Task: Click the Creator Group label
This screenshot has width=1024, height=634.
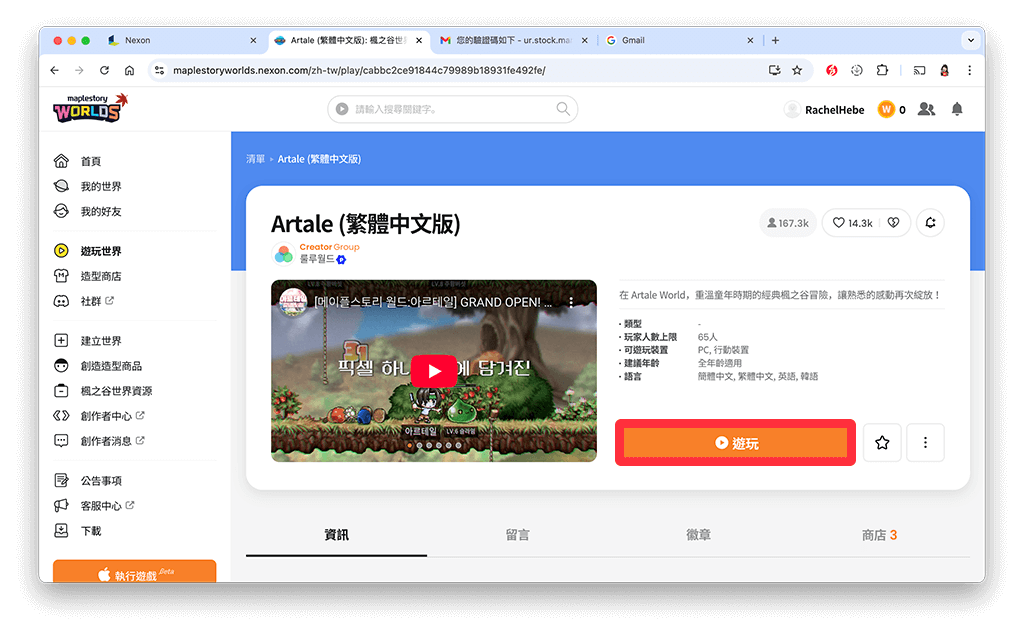Action: 329,247
